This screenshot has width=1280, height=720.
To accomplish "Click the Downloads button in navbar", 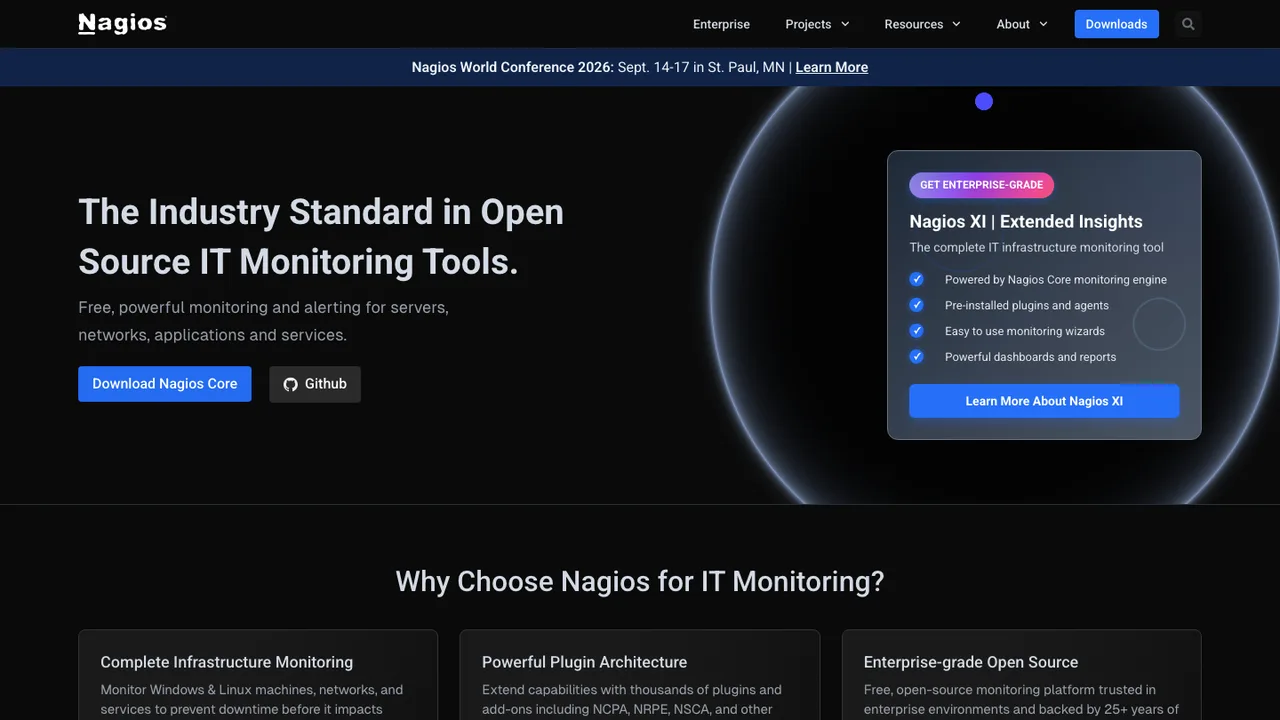I will pos(1116,24).
